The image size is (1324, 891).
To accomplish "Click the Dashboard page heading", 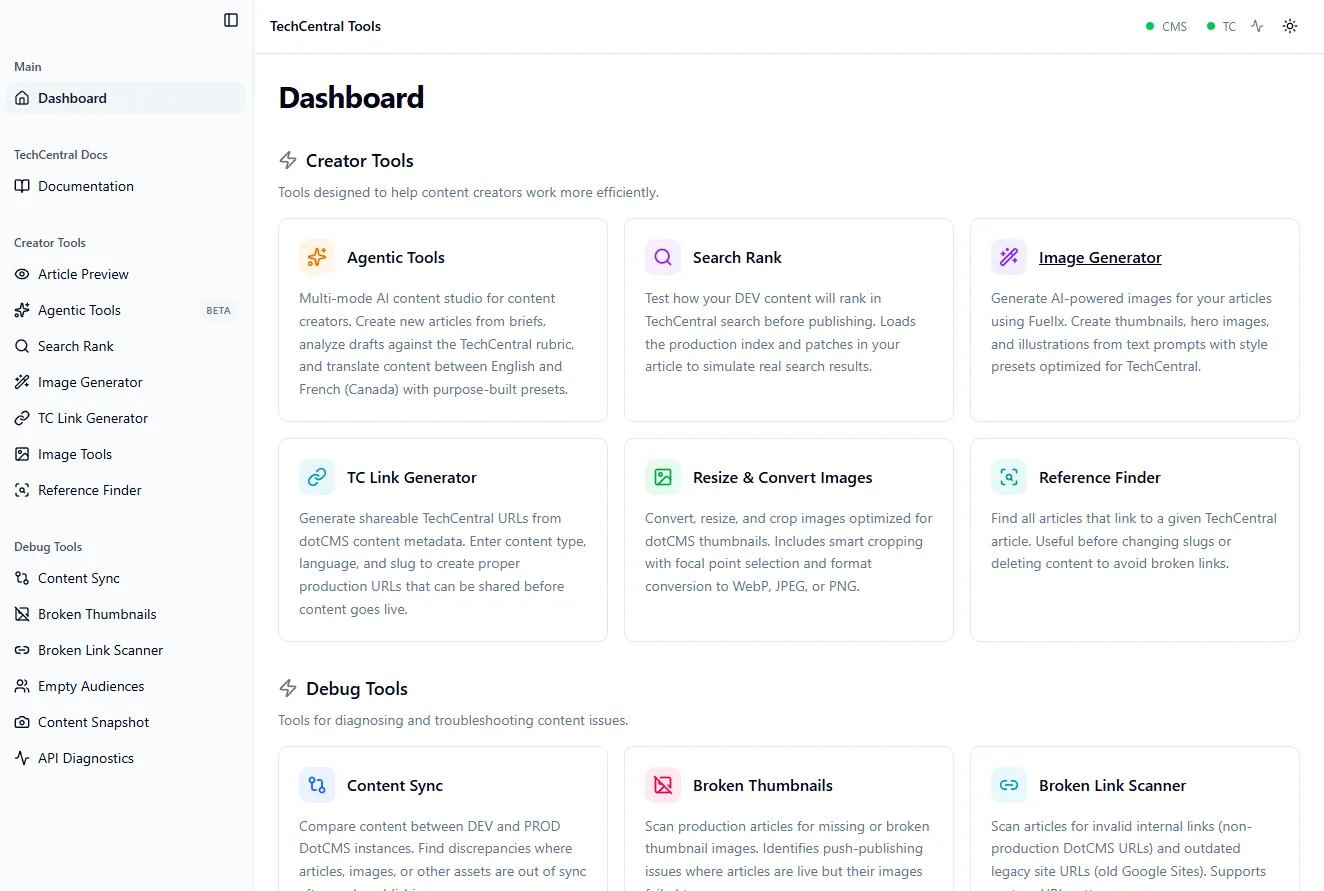I will click(x=351, y=97).
